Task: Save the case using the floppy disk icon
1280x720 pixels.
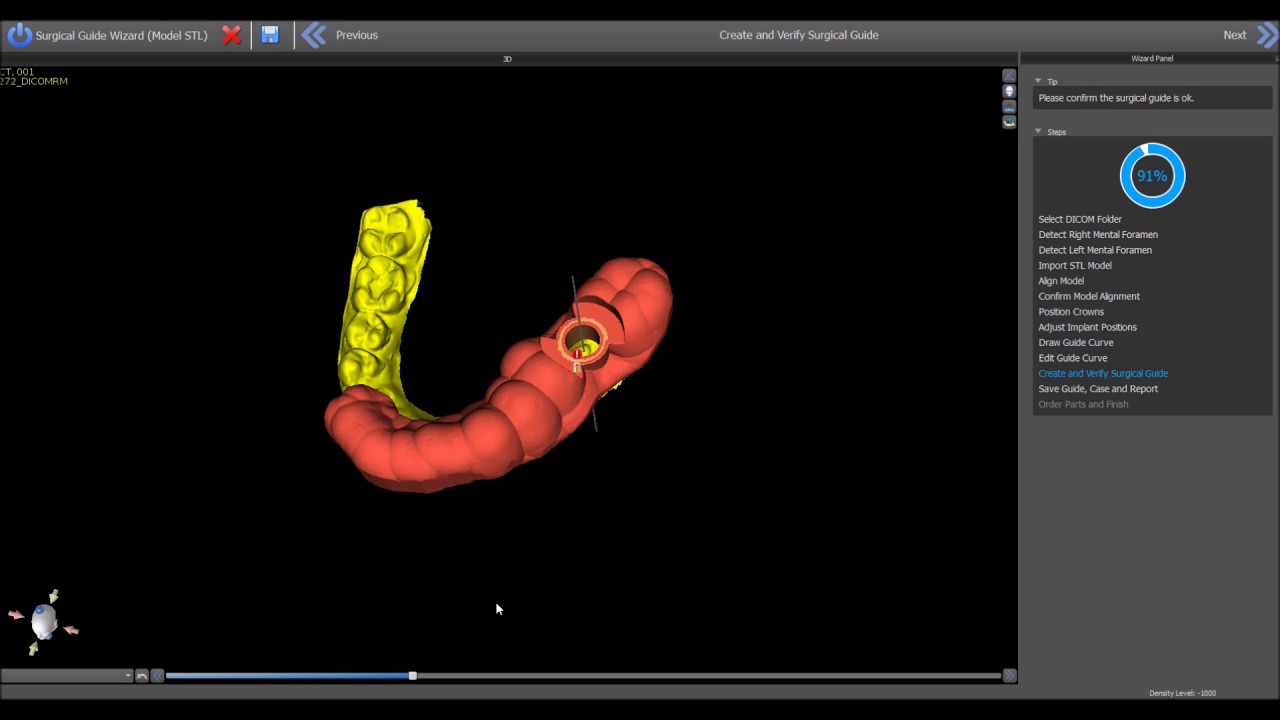Action: pos(270,35)
